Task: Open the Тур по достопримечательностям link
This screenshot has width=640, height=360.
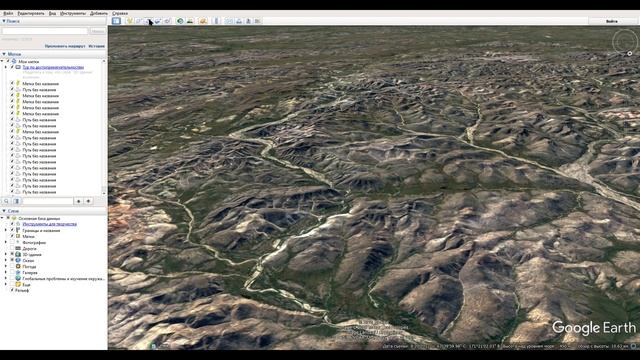Action: 53,67
